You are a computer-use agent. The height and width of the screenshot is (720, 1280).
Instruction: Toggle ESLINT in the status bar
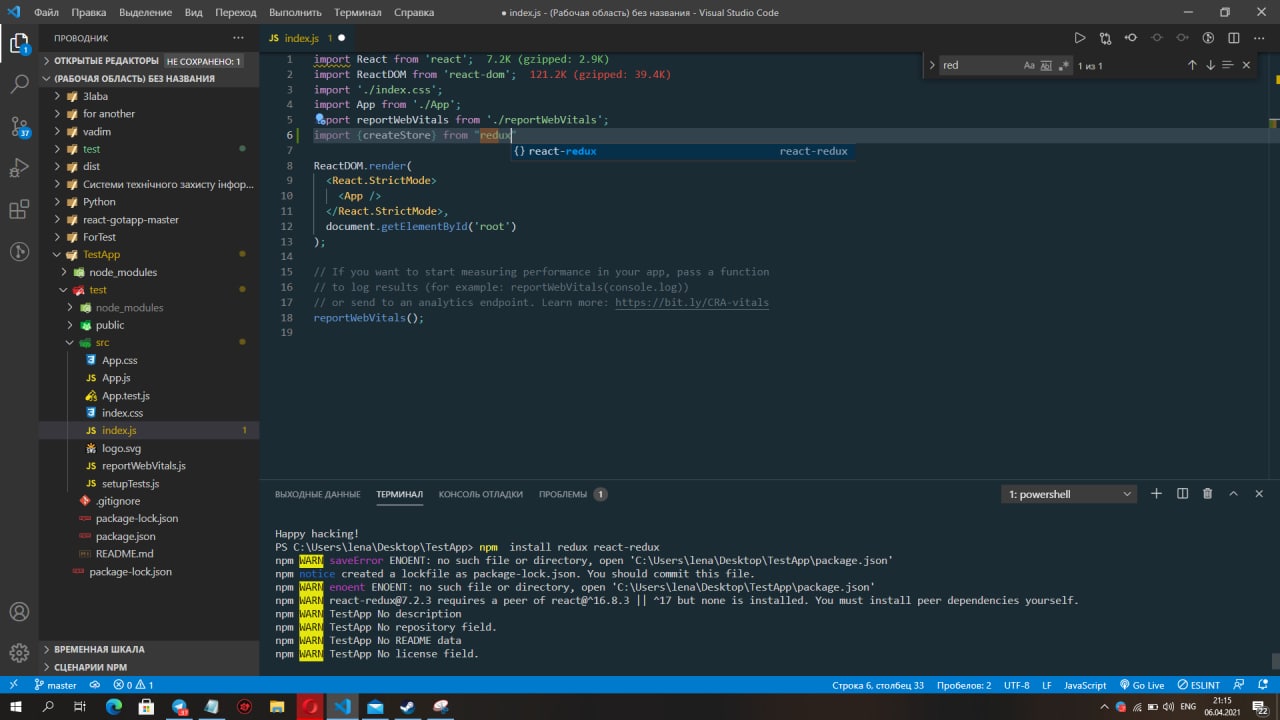point(1198,685)
